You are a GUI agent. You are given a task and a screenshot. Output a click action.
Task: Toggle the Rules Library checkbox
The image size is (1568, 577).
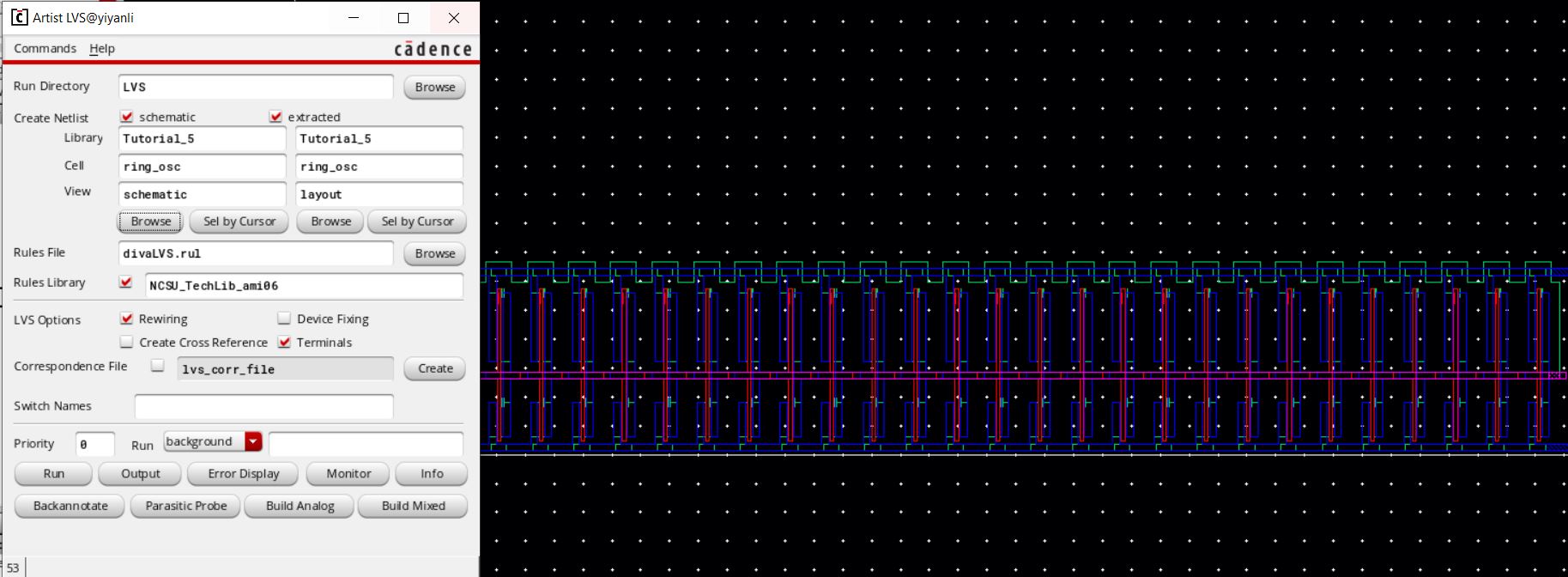click(x=127, y=282)
